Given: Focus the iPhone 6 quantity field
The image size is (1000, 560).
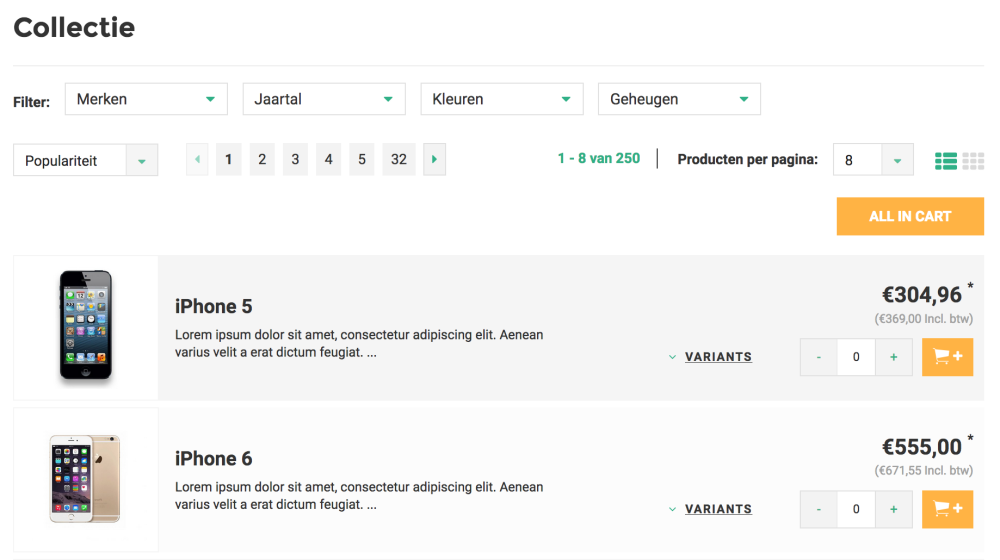Looking at the screenshot, I should click(x=856, y=509).
